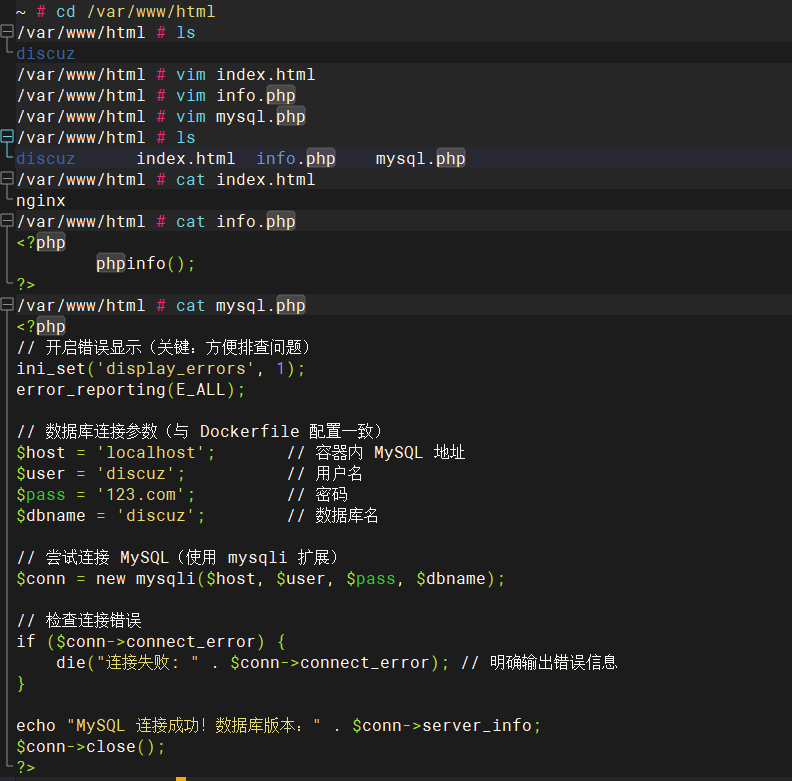Collapse the 'cat mysql.php' output block
The height and width of the screenshot is (781, 792).
tap(7, 305)
